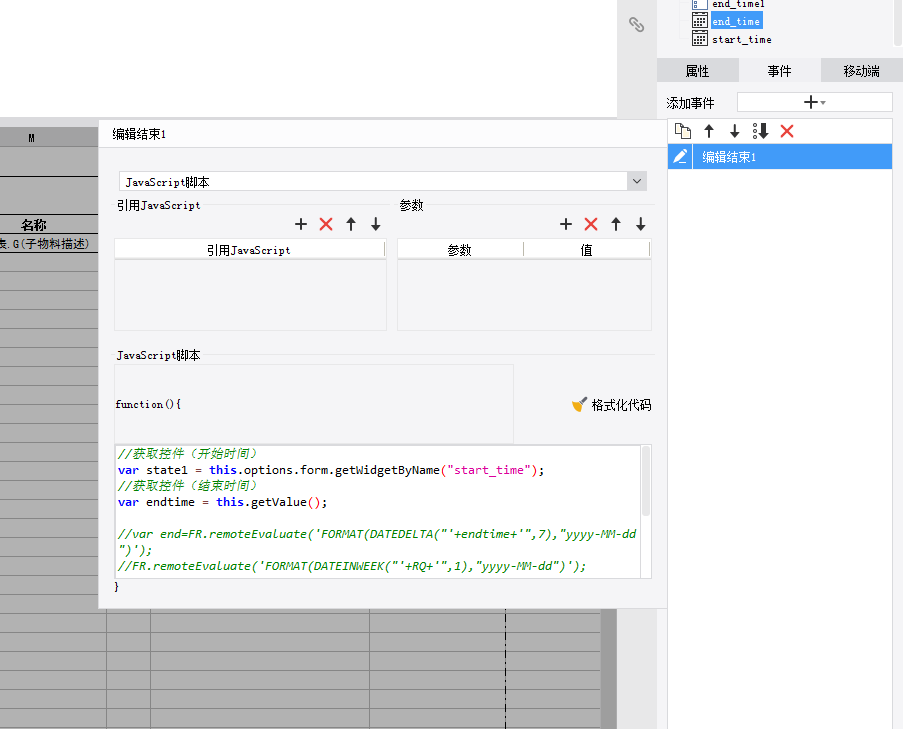Delete the event with the red X

click(x=787, y=131)
